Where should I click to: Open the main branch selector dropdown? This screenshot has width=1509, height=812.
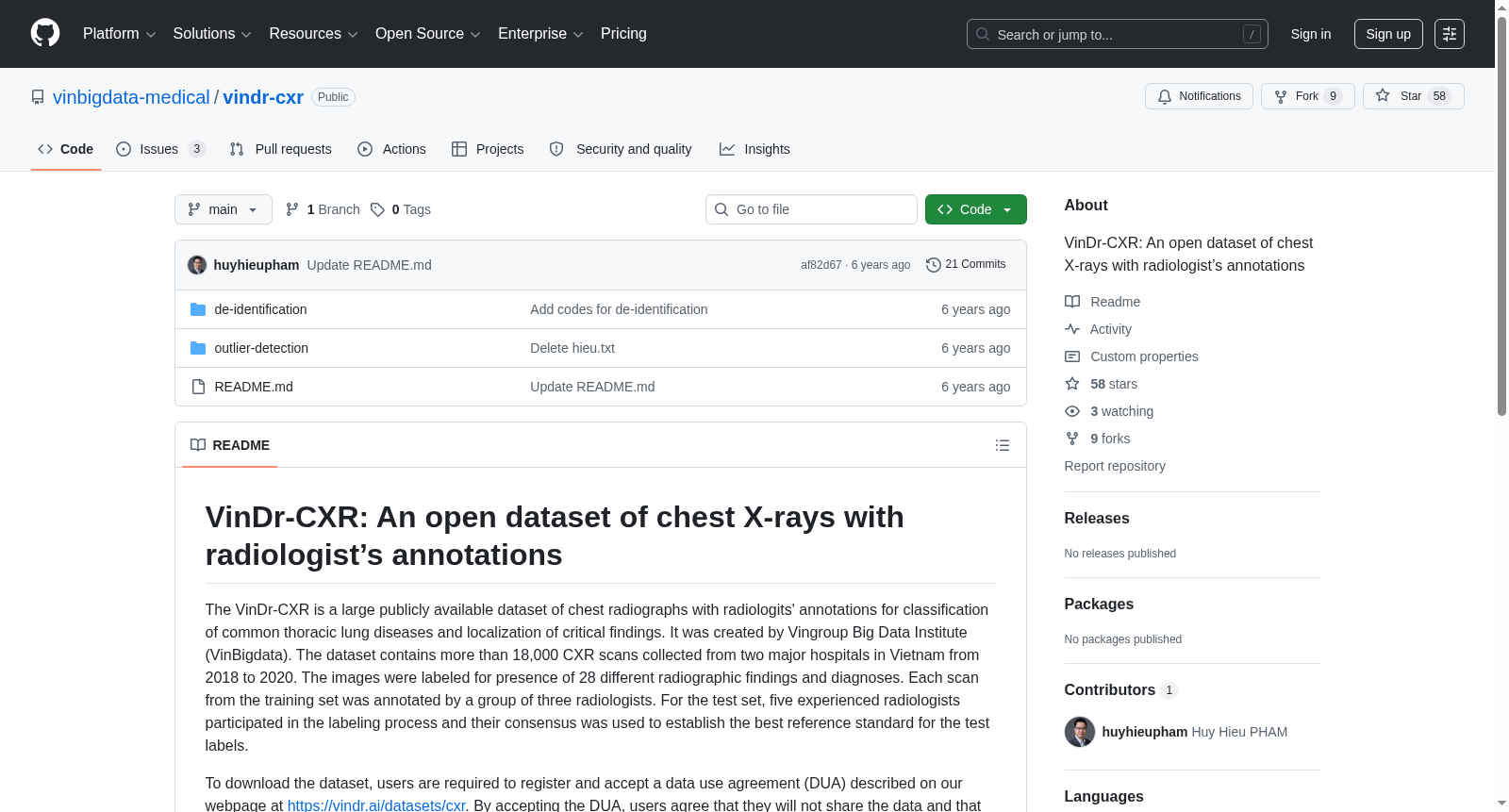click(x=224, y=209)
